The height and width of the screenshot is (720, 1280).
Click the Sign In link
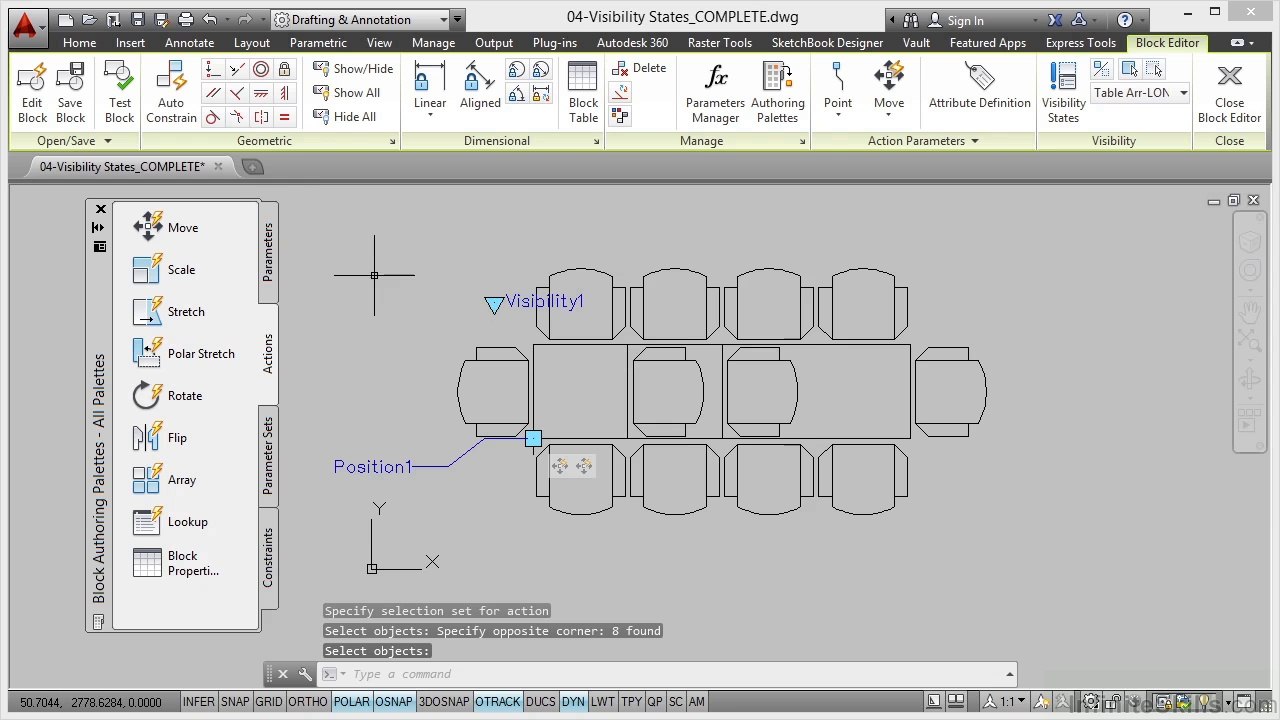[x=965, y=20]
